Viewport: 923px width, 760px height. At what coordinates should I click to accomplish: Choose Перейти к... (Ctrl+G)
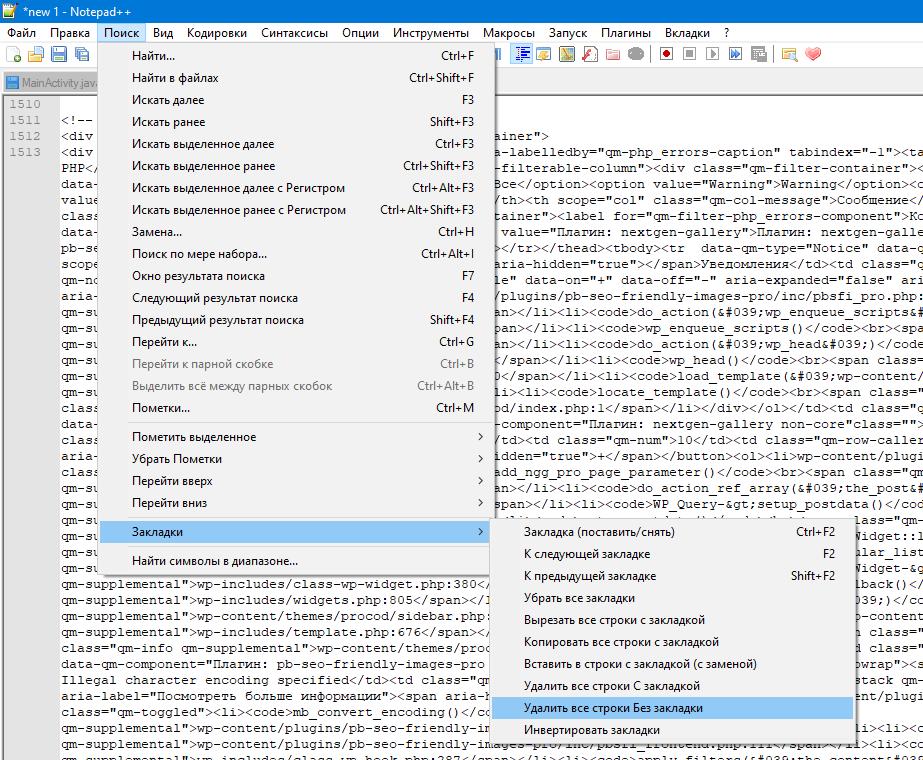pos(296,342)
